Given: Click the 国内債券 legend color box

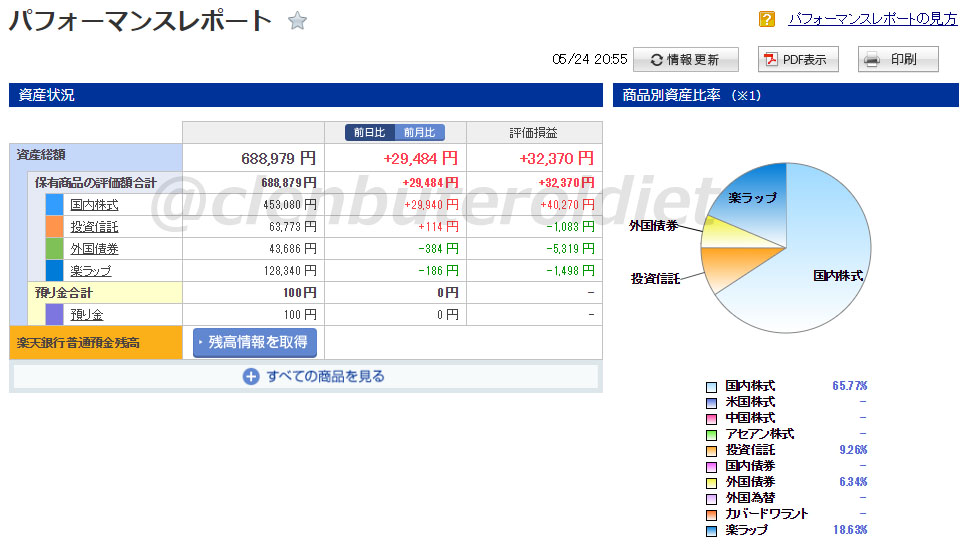Looking at the screenshot, I should 711,467.
